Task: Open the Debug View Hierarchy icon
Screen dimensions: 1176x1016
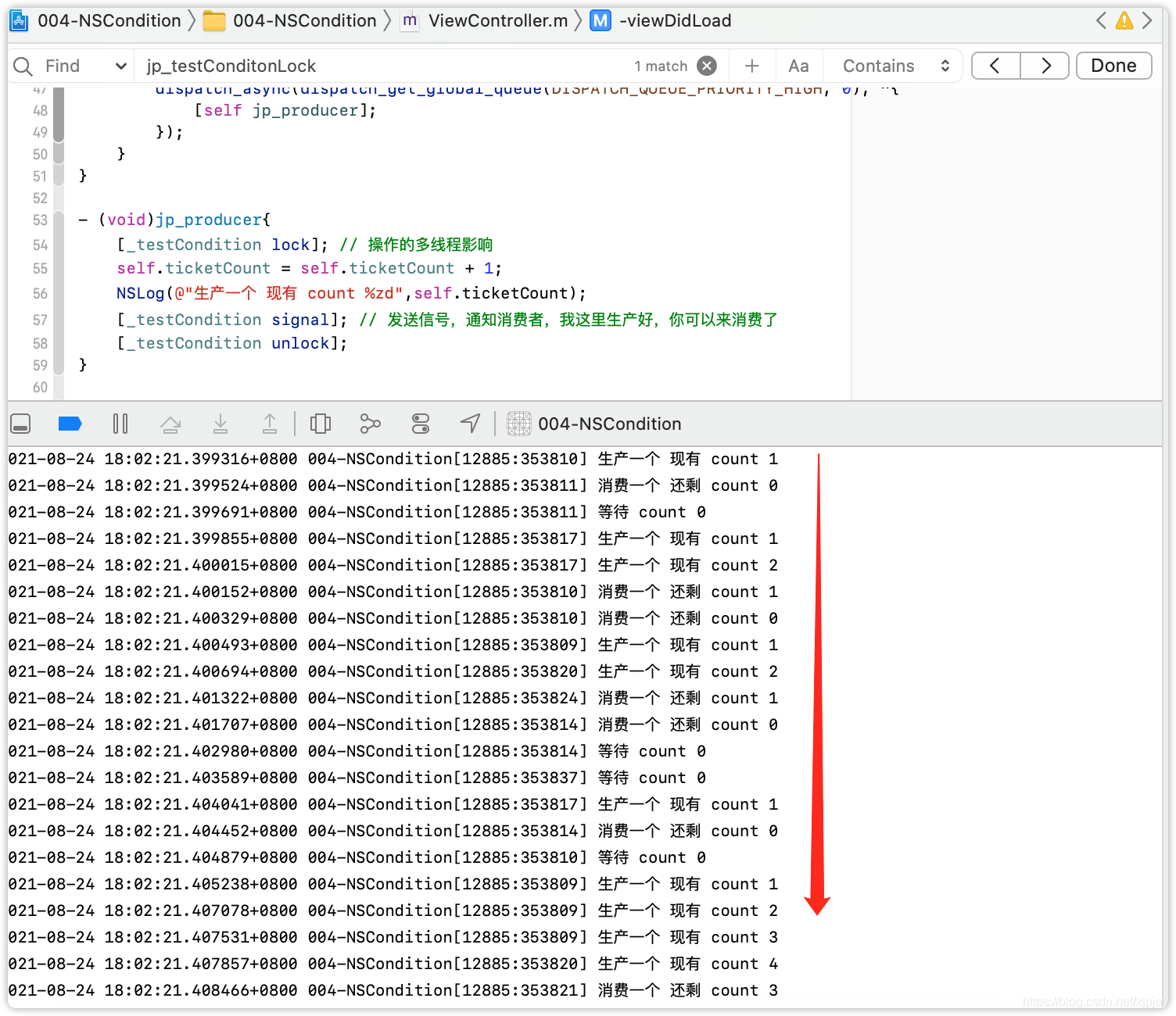Action: (x=321, y=424)
